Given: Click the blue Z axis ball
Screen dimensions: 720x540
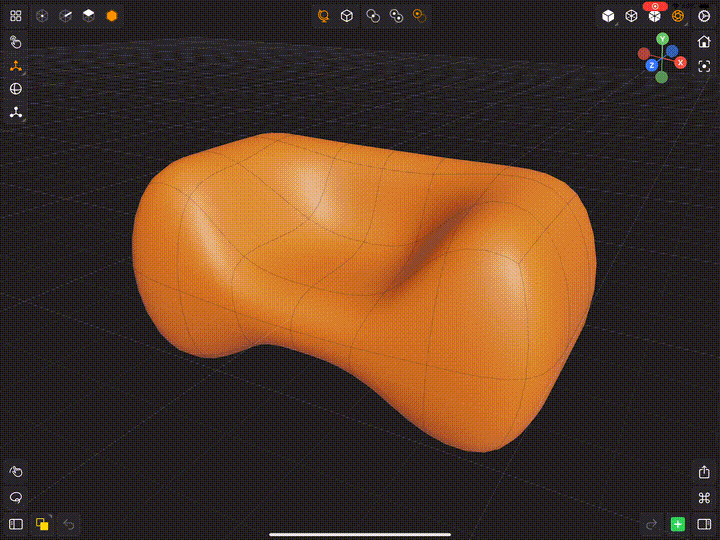Looking at the screenshot, I should [652, 65].
